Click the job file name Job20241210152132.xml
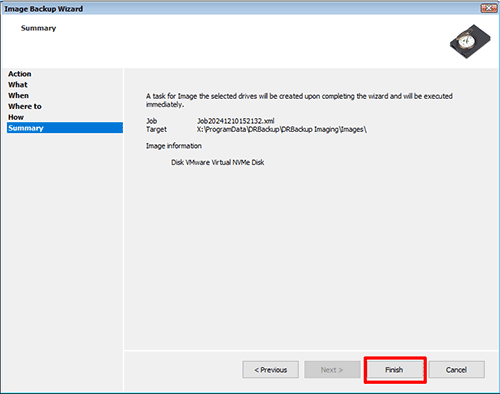 click(x=236, y=121)
